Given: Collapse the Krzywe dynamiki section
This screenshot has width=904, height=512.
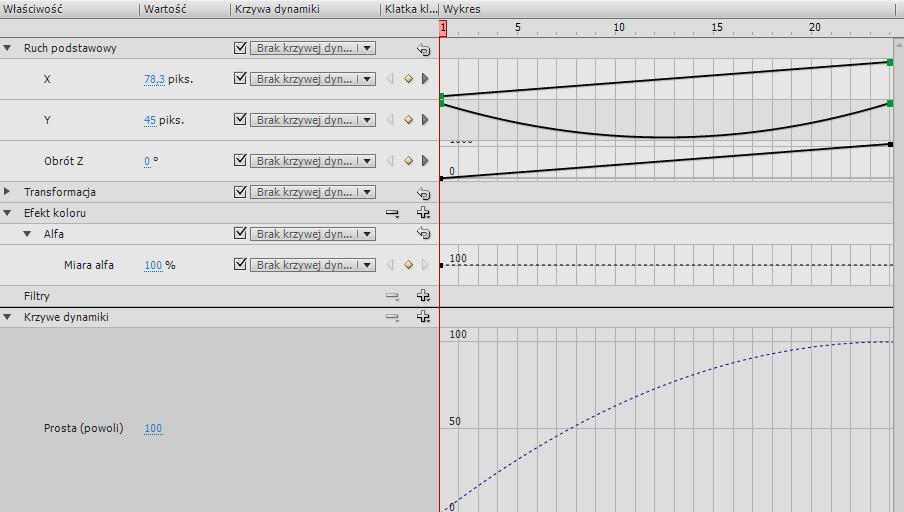Looking at the screenshot, I should [x=7, y=317].
